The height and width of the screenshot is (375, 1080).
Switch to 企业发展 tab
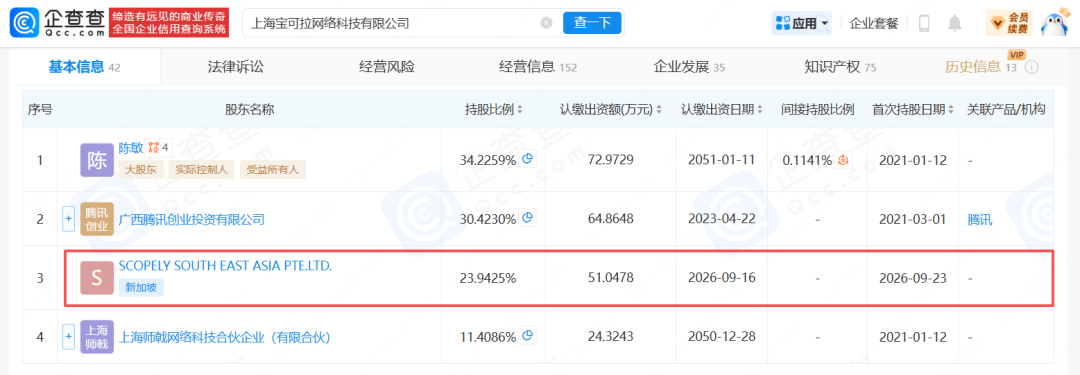click(689, 67)
